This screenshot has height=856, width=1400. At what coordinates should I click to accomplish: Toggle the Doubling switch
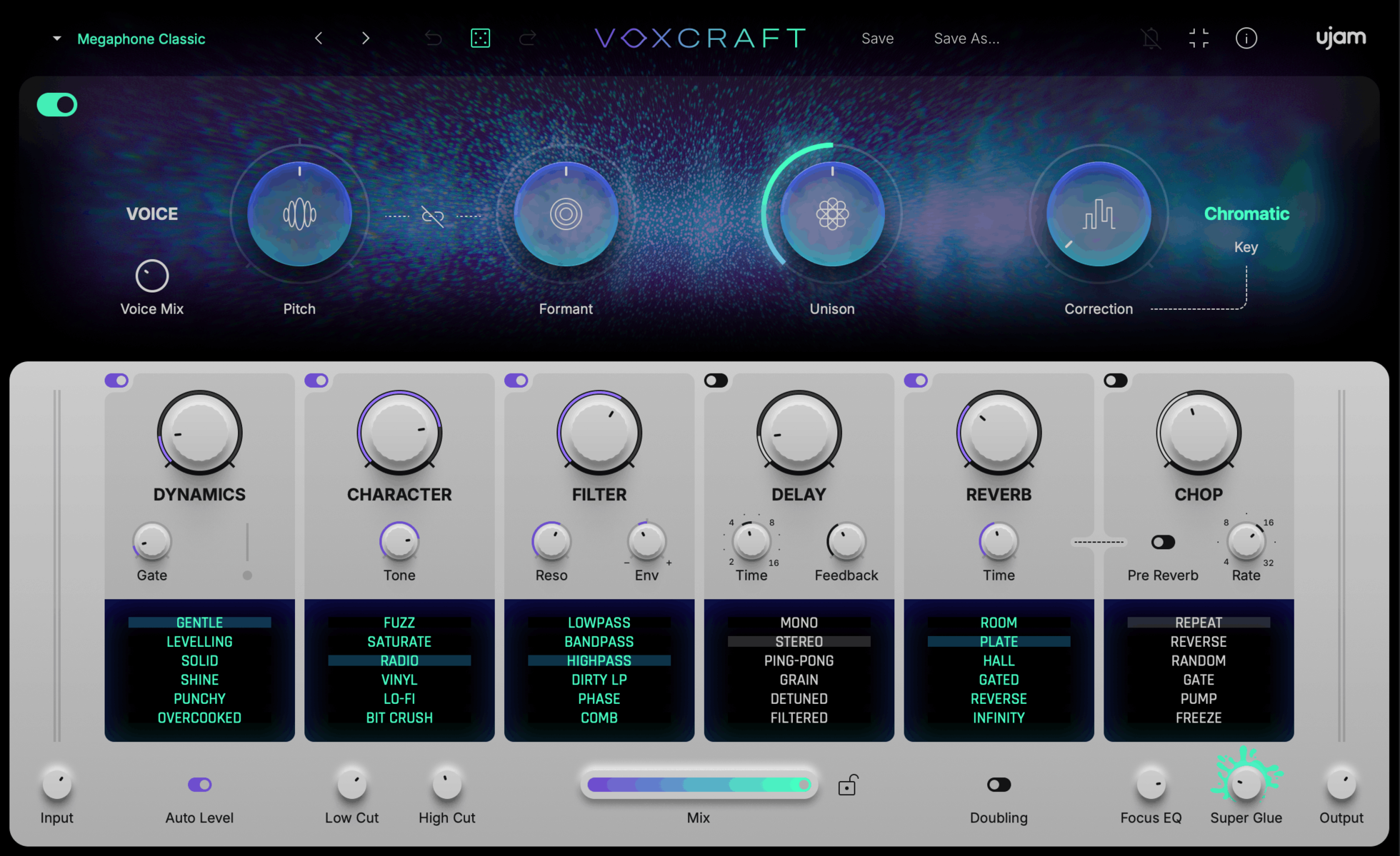point(999,784)
